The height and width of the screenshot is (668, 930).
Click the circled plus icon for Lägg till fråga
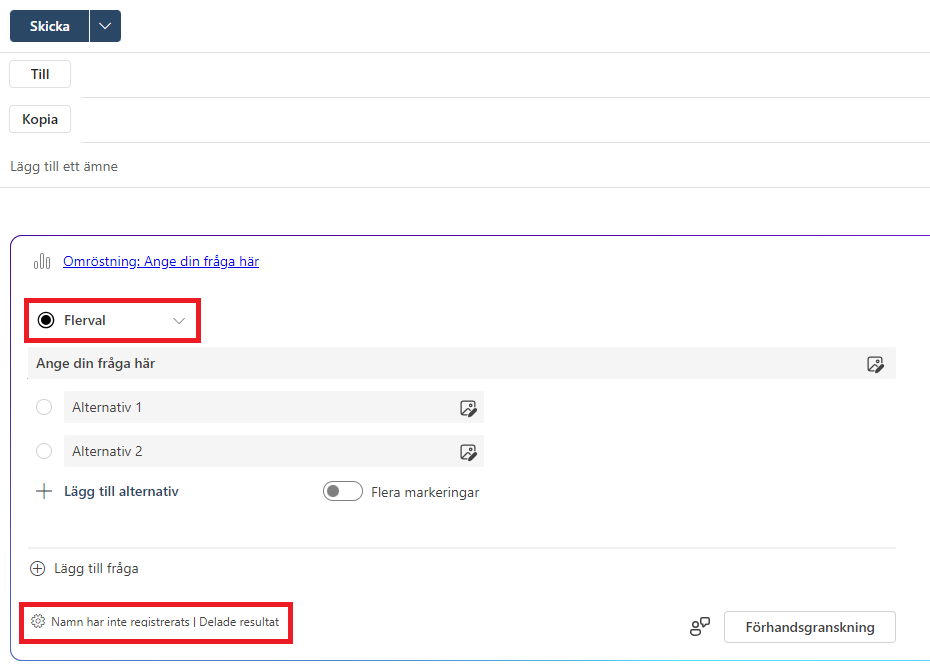pos(37,568)
